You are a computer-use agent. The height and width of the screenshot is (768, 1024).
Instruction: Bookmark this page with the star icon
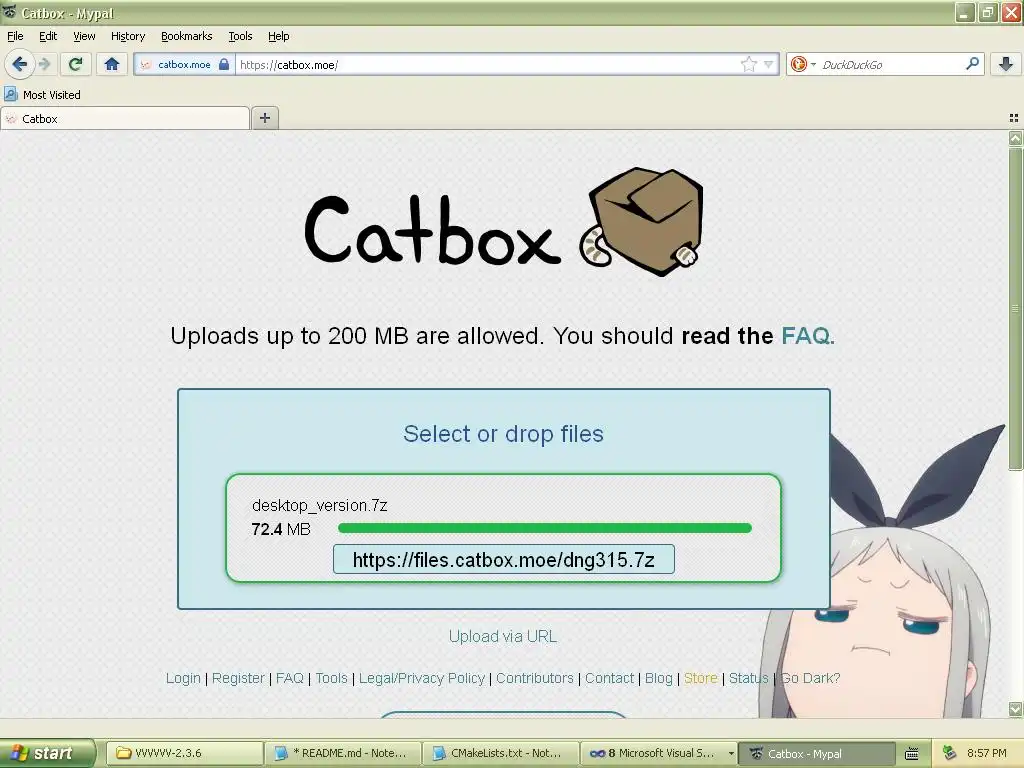[748, 64]
